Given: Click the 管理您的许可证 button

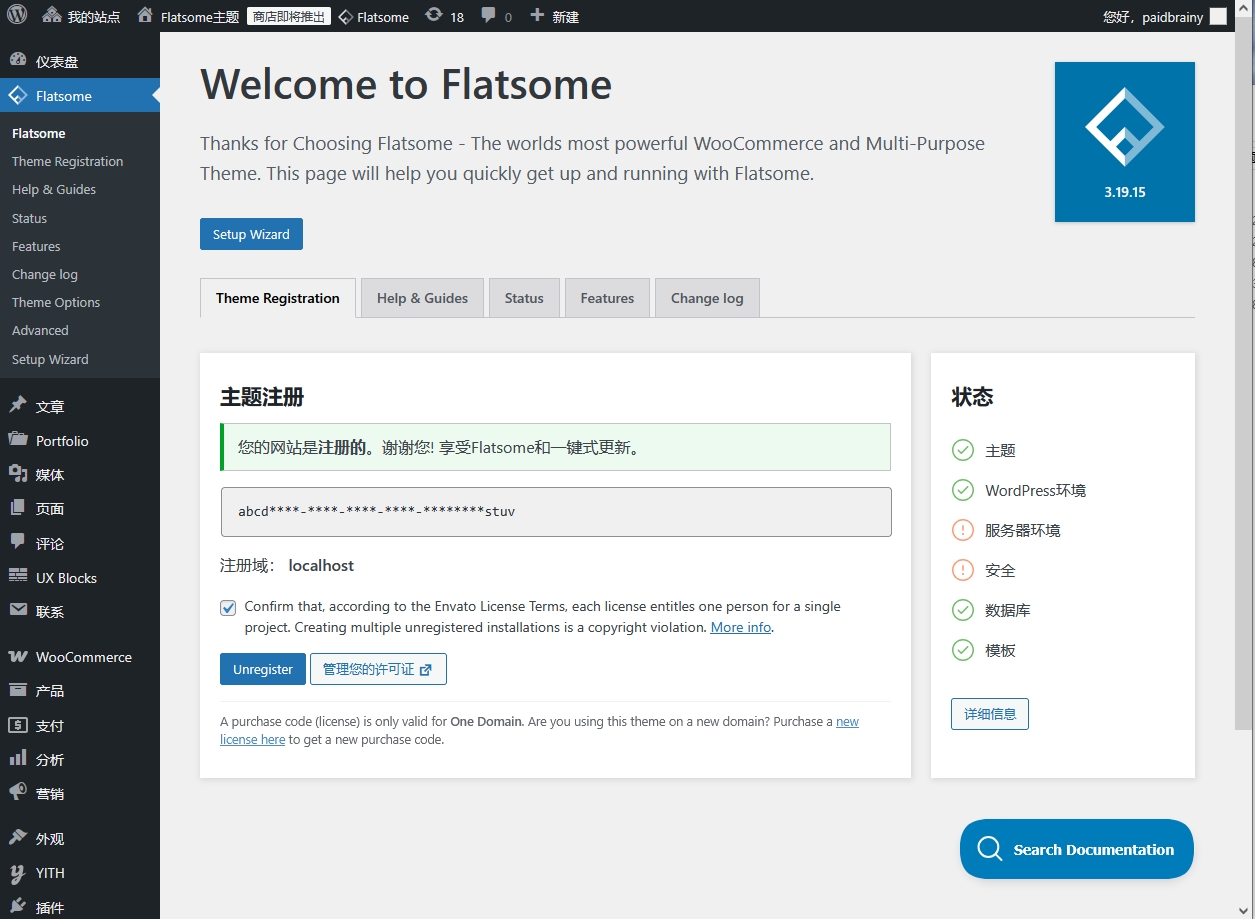Looking at the screenshot, I should (378, 669).
